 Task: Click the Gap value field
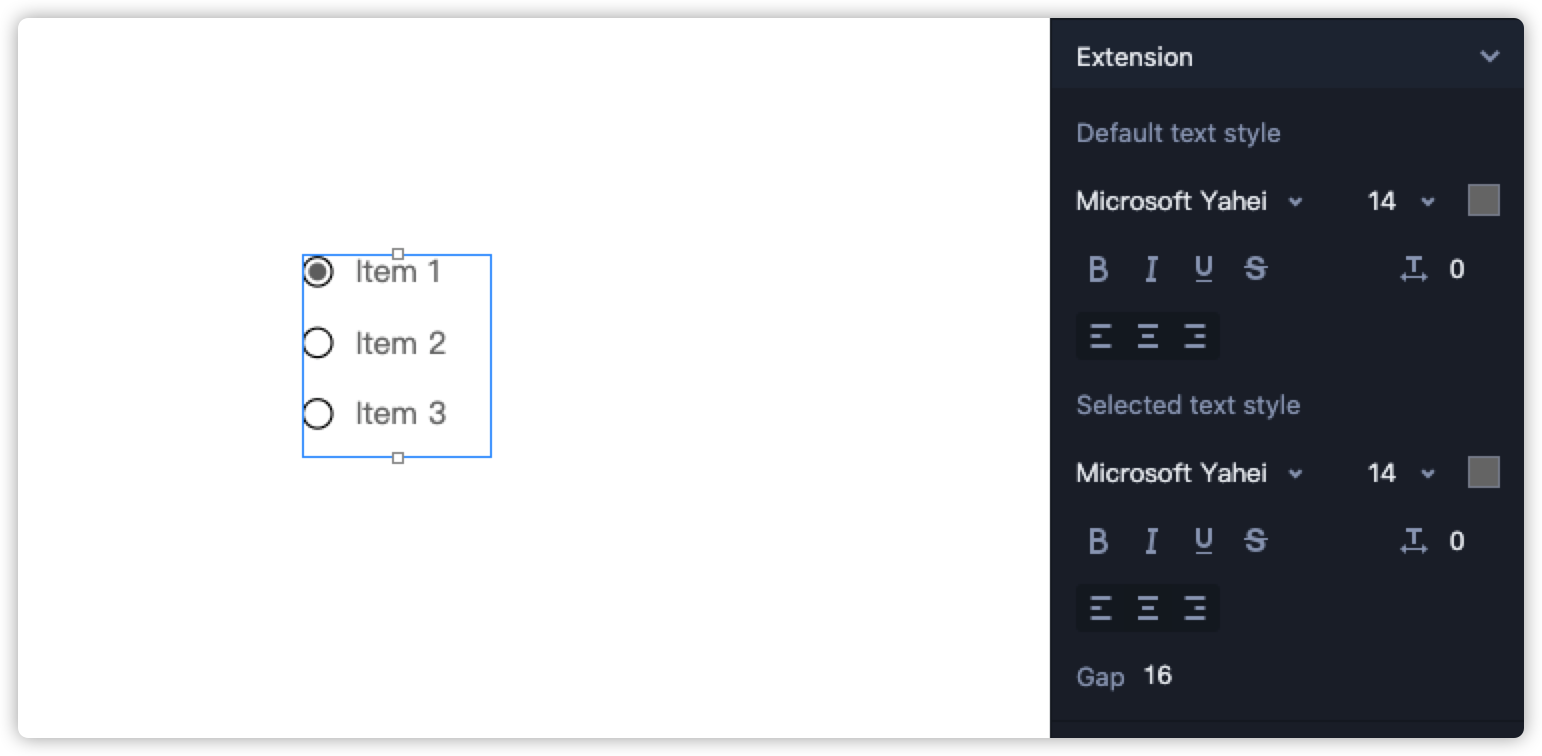point(1157,676)
